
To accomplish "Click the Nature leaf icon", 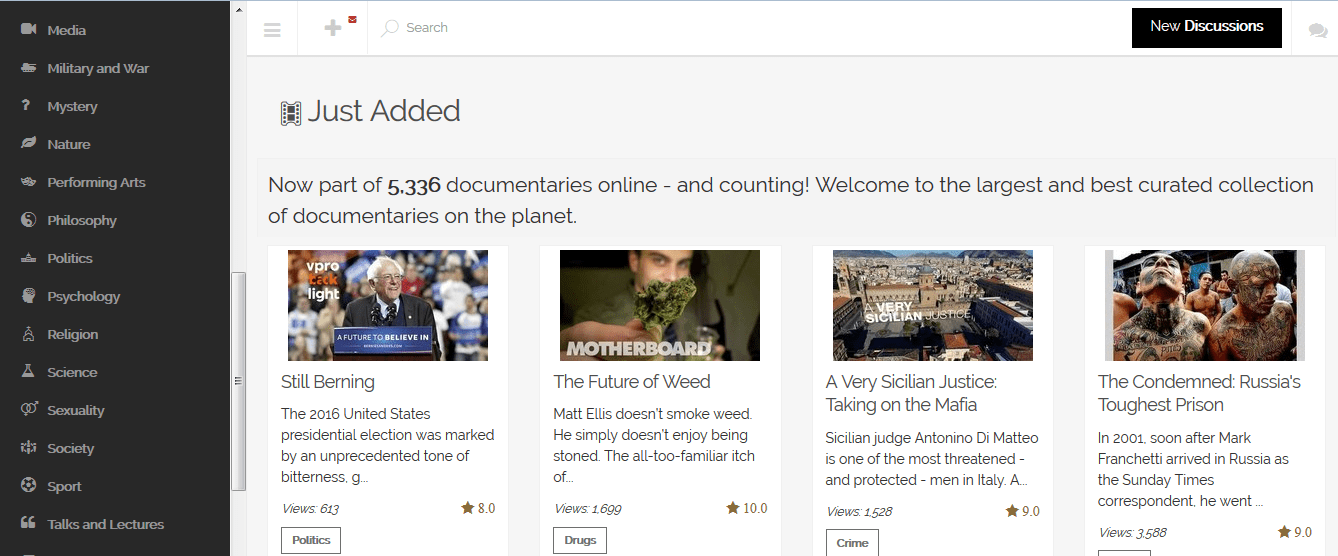I will (28, 143).
